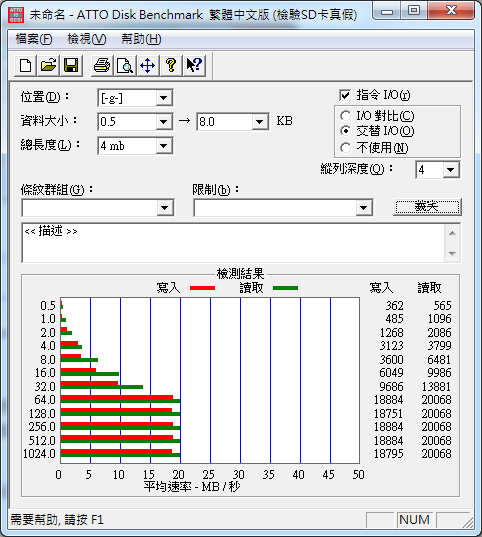The image size is (482, 537).
Task: Click description box scroll down arrow
Action: tap(452, 253)
